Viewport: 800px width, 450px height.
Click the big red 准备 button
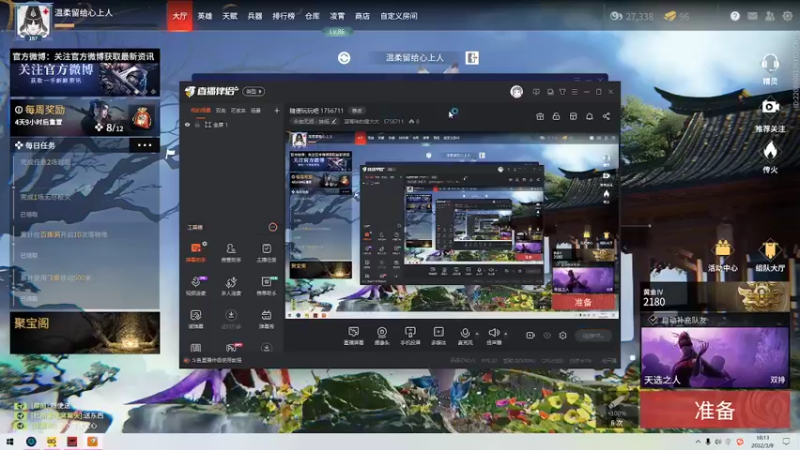pos(715,410)
